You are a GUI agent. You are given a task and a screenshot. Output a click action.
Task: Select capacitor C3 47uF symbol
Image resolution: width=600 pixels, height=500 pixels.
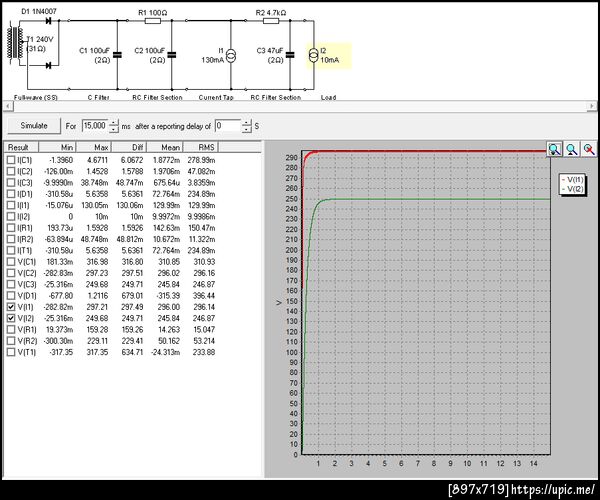[290, 55]
